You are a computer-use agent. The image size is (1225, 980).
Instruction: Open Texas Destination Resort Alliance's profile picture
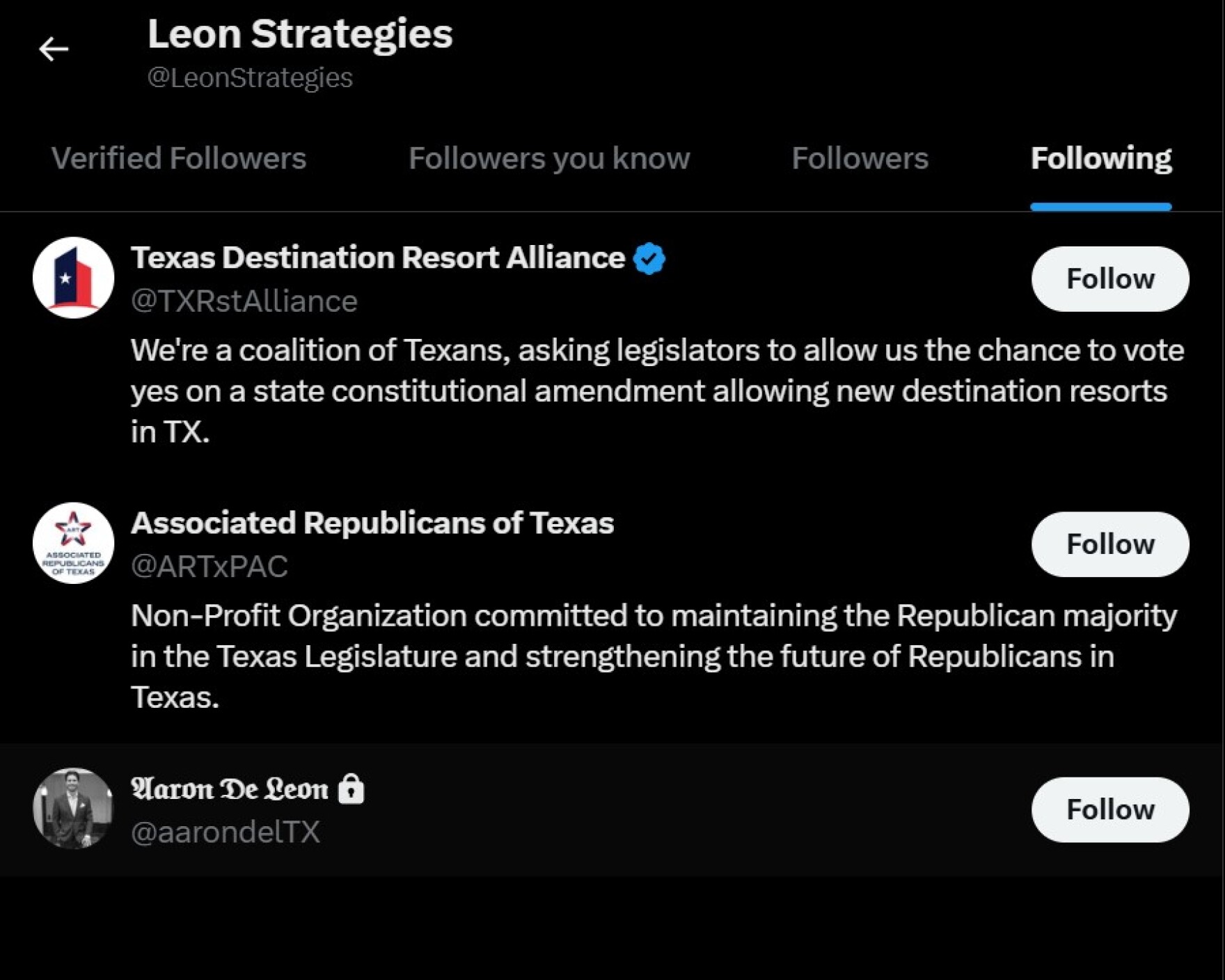click(x=73, y=278)
